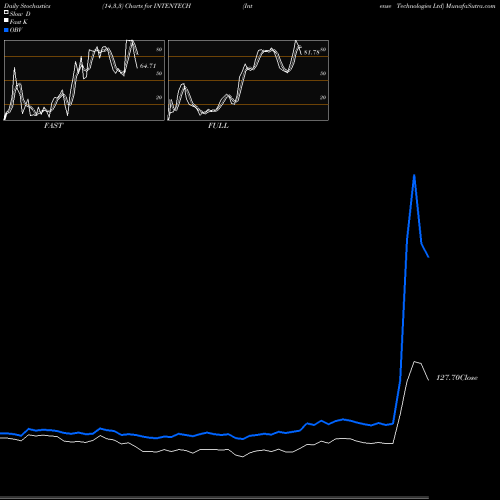The width and height of the screenshot is (500, 500).
Task: Click the 81.78 value in FULL chart
Action: point(312,52)
